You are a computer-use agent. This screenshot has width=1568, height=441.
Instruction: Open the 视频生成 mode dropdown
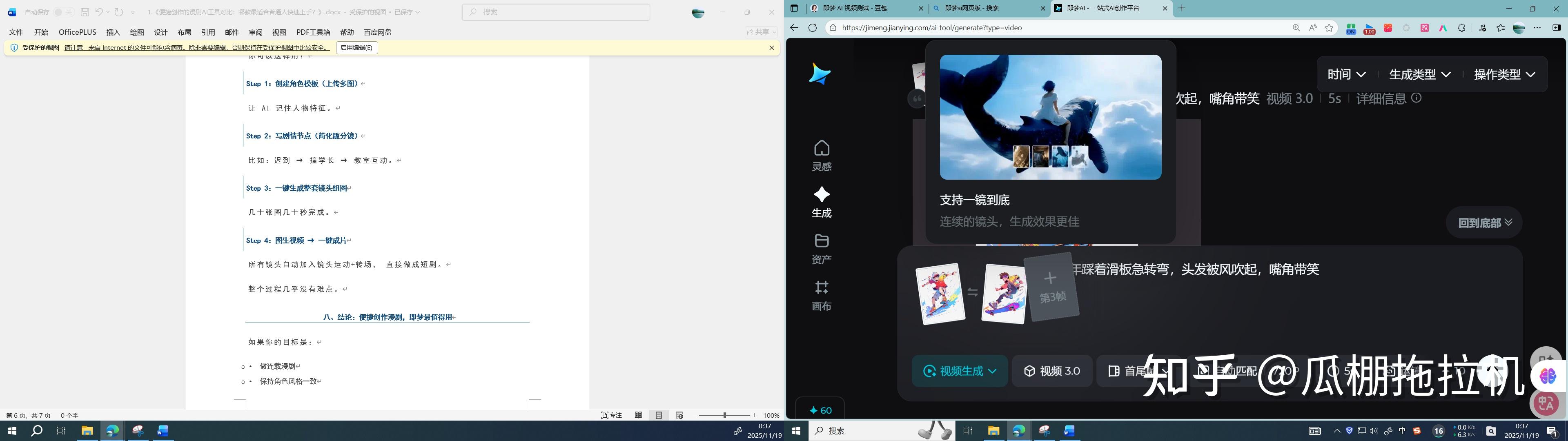(x=959, y=371)
